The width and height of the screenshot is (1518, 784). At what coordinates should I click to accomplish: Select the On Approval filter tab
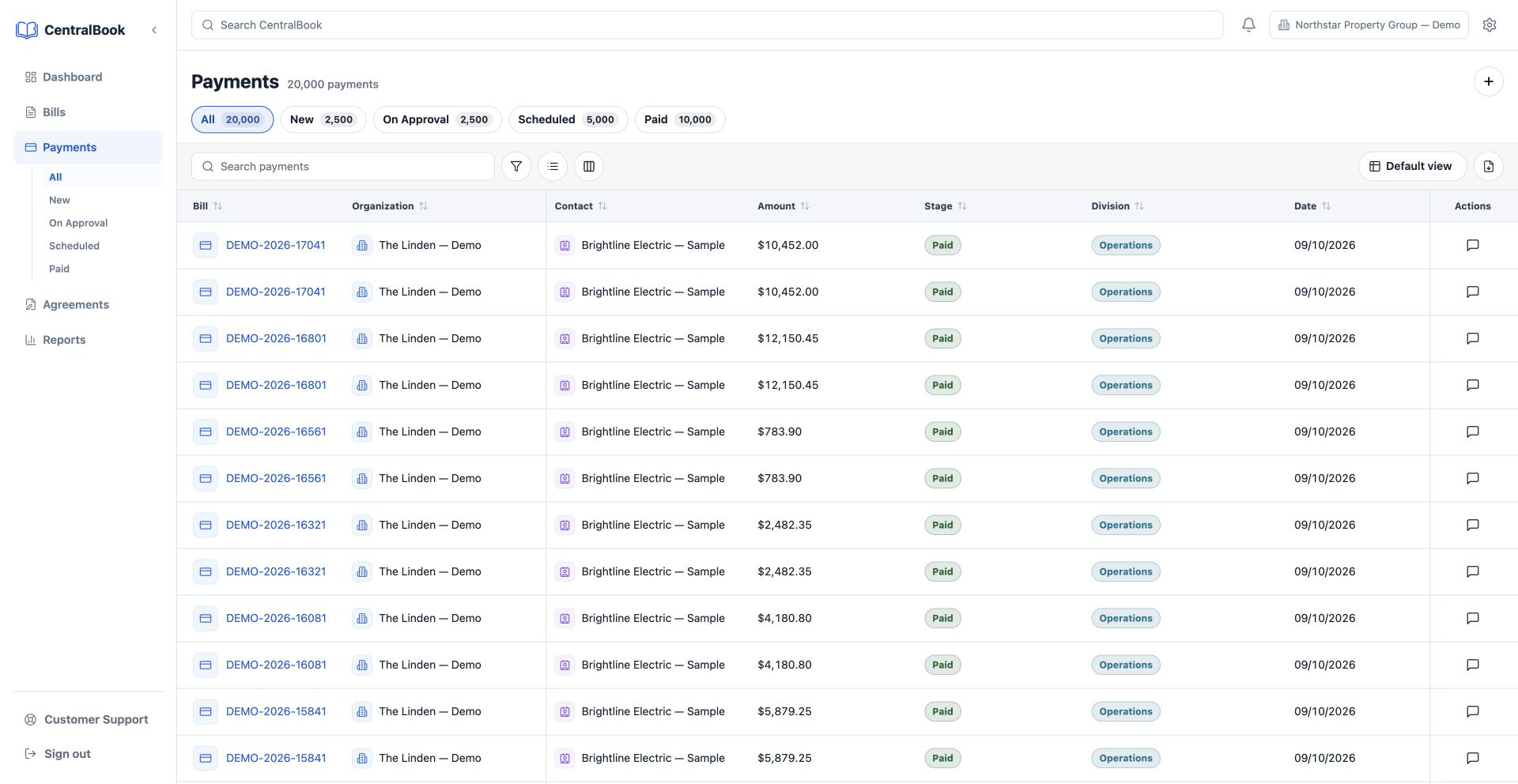tap(437, 119)
